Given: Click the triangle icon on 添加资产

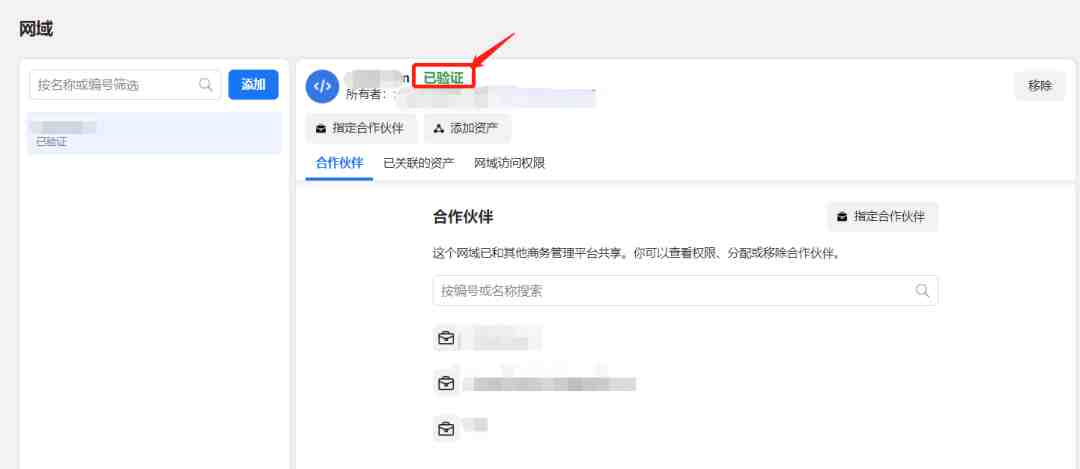Looking at the screenshot, I should pos(439,129).
